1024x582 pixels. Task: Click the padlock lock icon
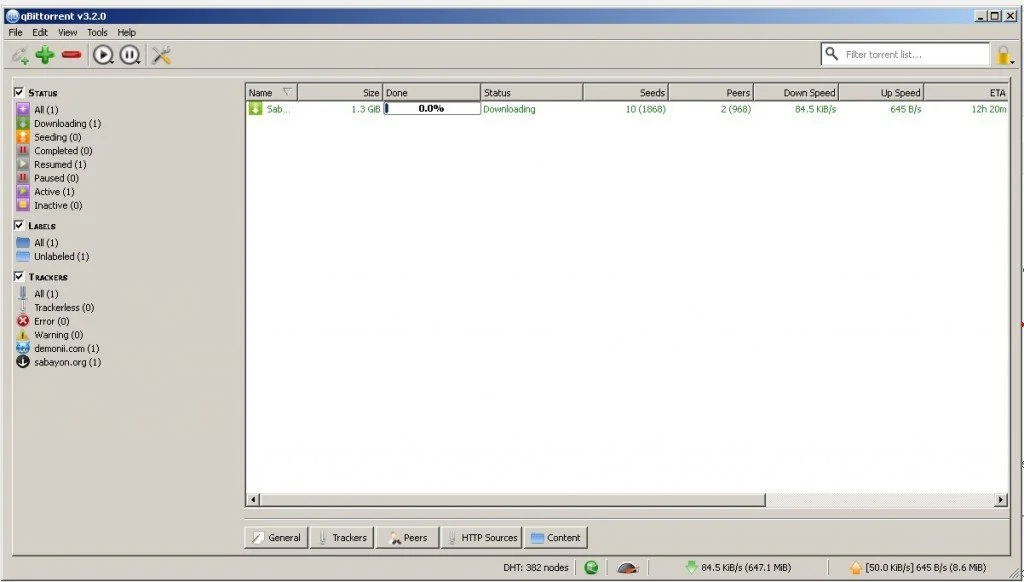pyautogui.click(x=1004, y=55)
